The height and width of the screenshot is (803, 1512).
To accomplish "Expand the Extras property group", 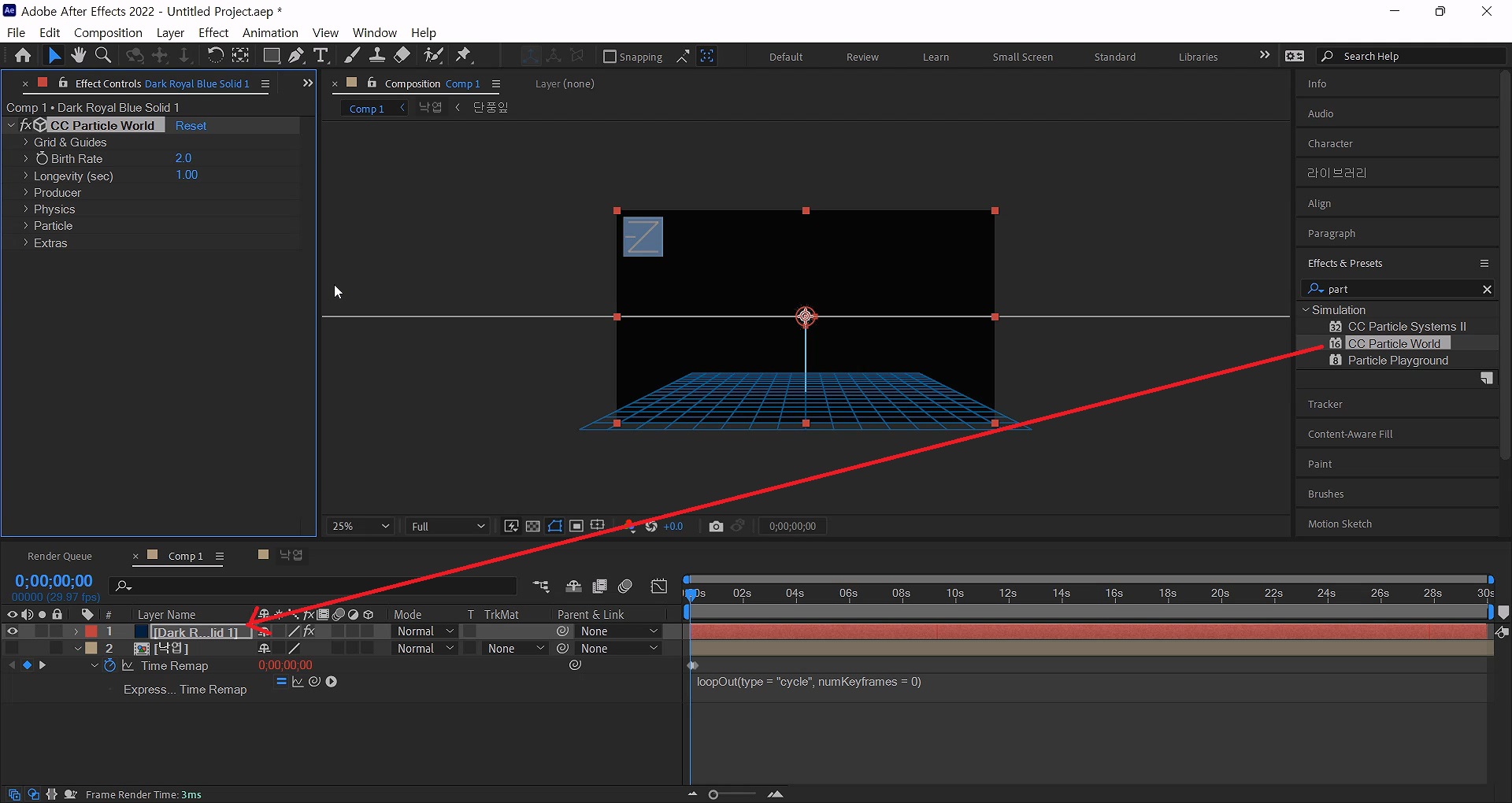I will [x=26, y=243].
